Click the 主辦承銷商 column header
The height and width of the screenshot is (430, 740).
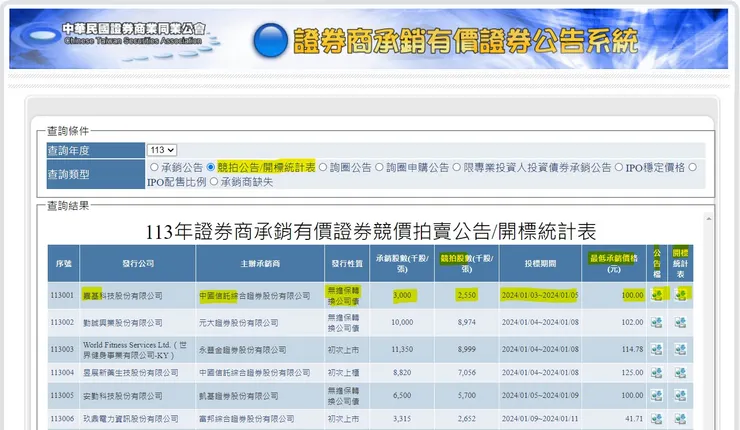pyautogui.click(x=260, y=263)
